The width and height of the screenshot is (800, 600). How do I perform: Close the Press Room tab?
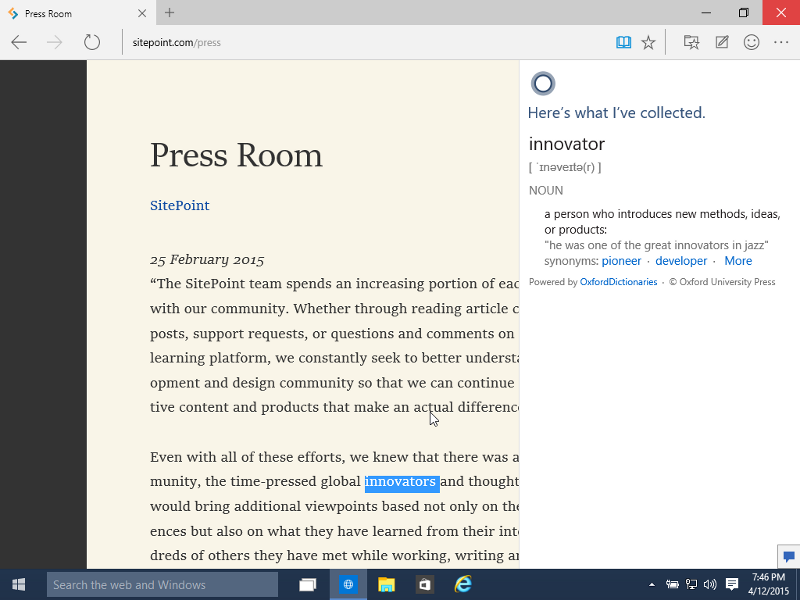[142, 13]
